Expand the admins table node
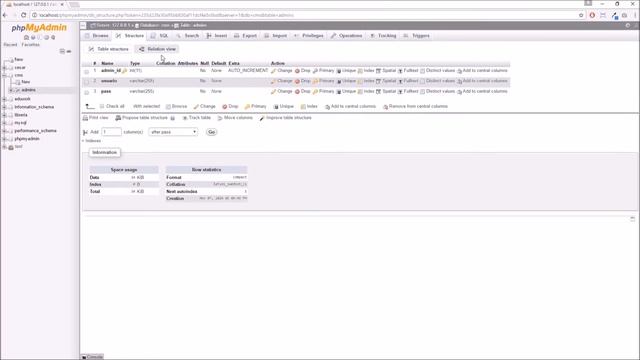The image size is (640, 360). [x=11, y=90]
